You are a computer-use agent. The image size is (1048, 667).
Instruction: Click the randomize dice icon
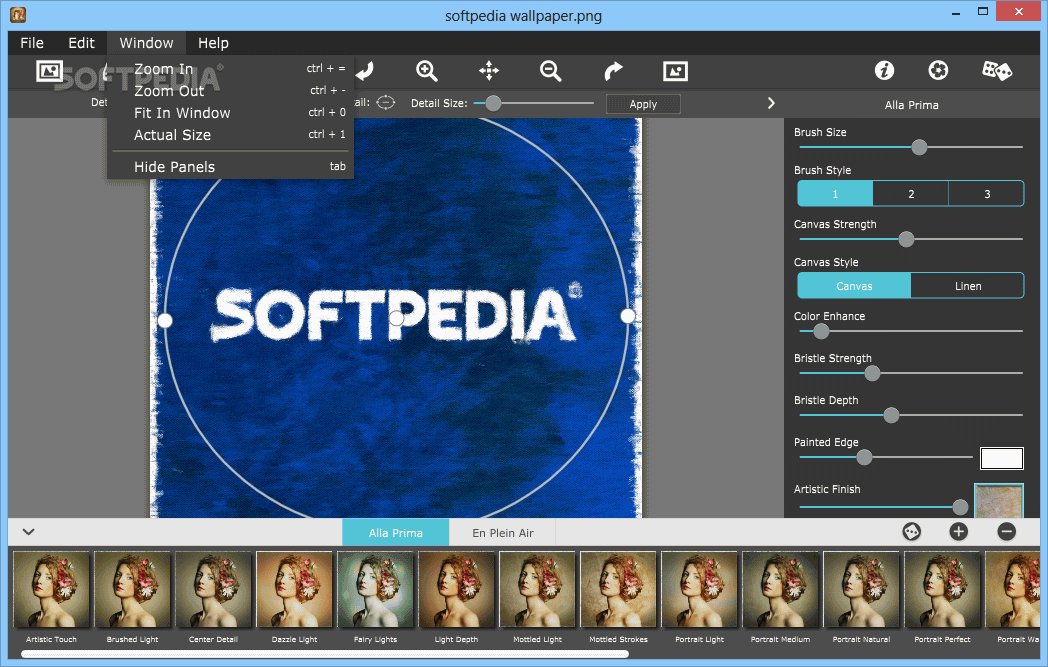(997, 70)
